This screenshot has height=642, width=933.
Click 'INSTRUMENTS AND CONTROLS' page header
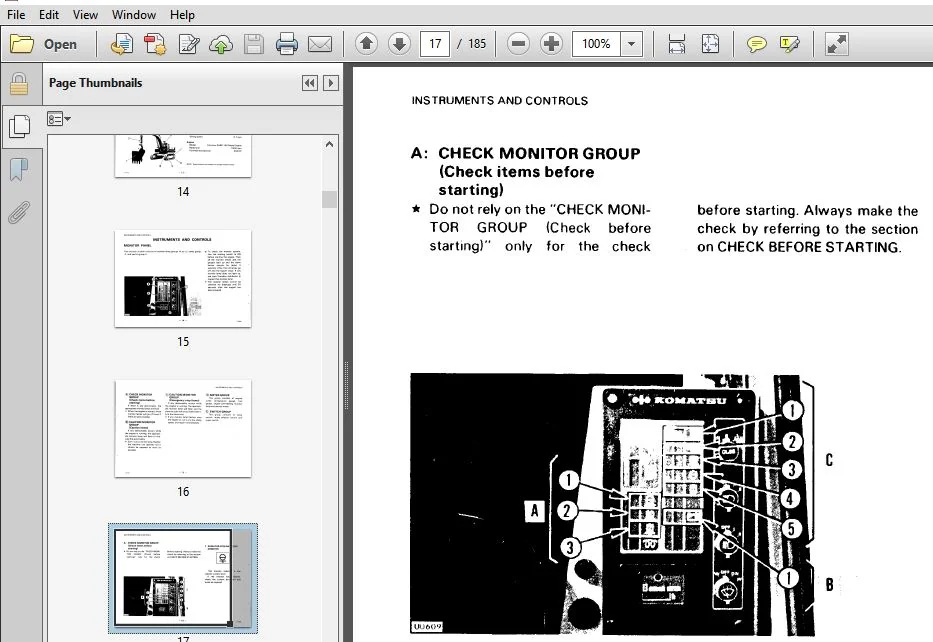pyautogui.click(x=500, y=101)
